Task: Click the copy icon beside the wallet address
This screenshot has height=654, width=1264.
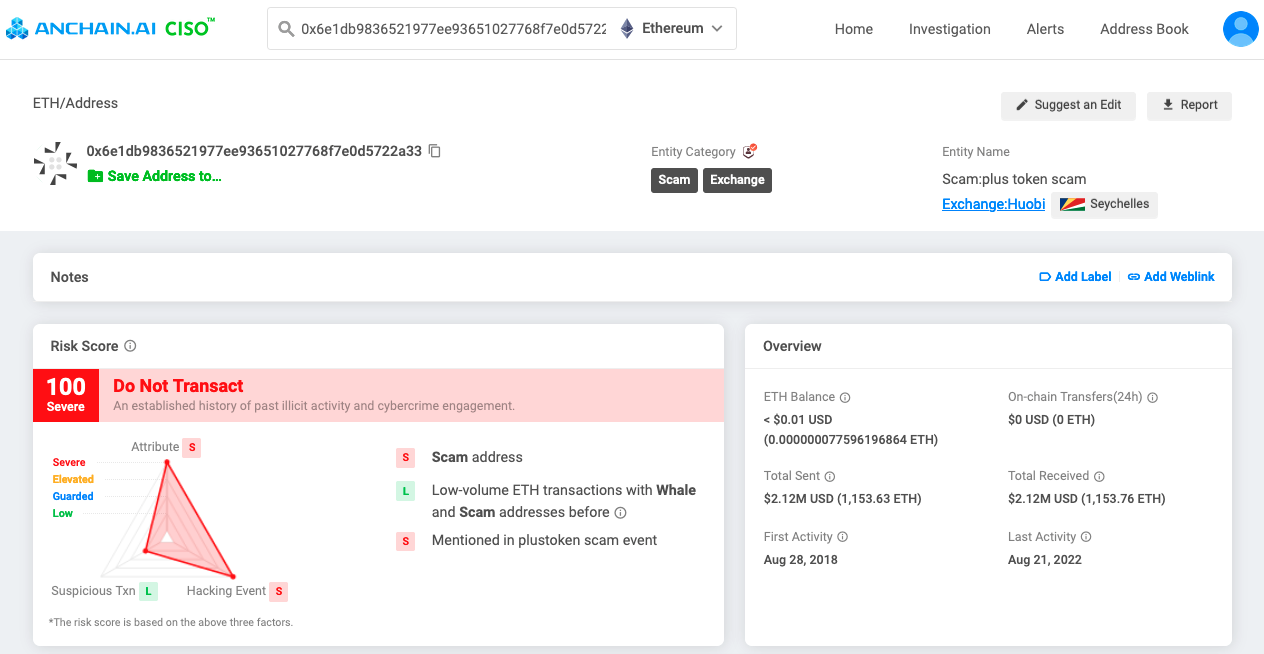Action: 433,150
